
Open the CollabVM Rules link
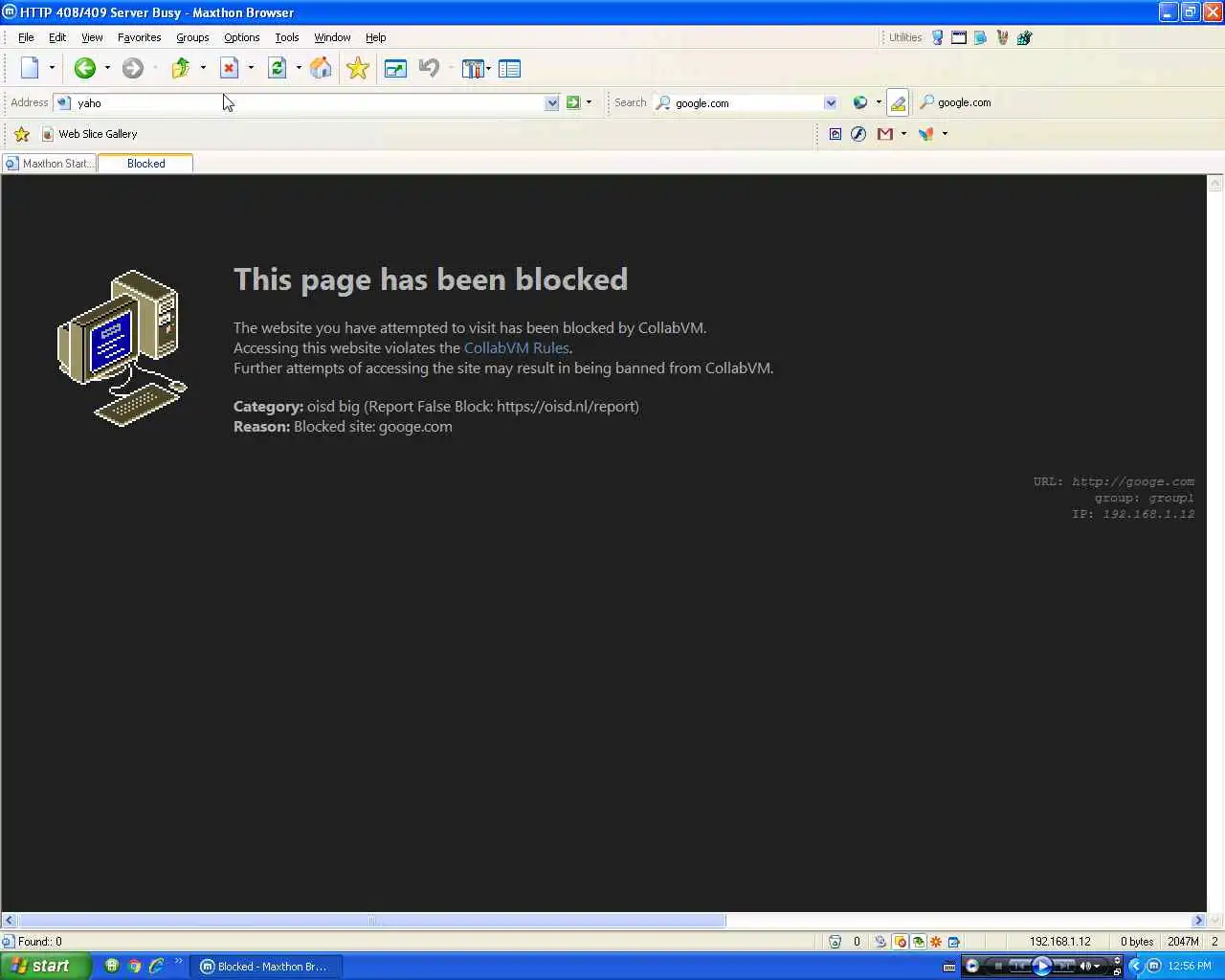coord(517,348)
